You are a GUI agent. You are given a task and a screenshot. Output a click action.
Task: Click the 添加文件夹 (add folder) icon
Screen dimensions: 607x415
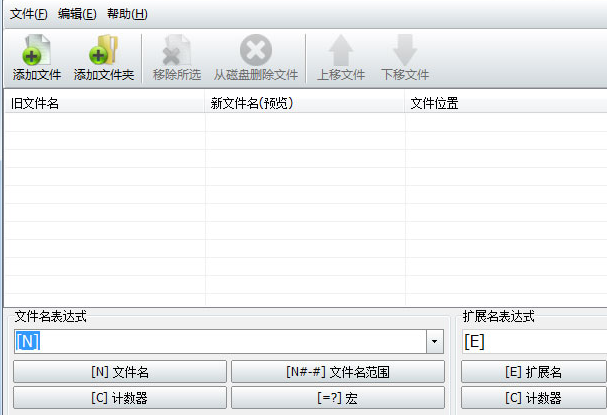pyautogui.click(x=103, y=50)
